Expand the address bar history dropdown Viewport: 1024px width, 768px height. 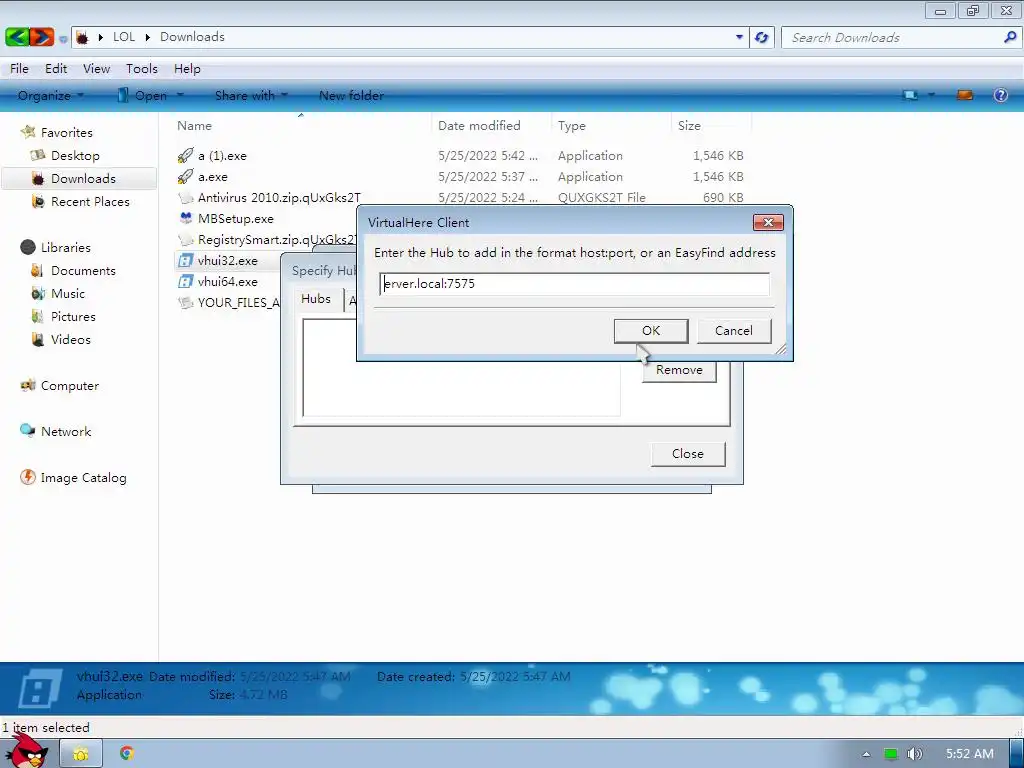pyautogui.click(x=739, y=37)
